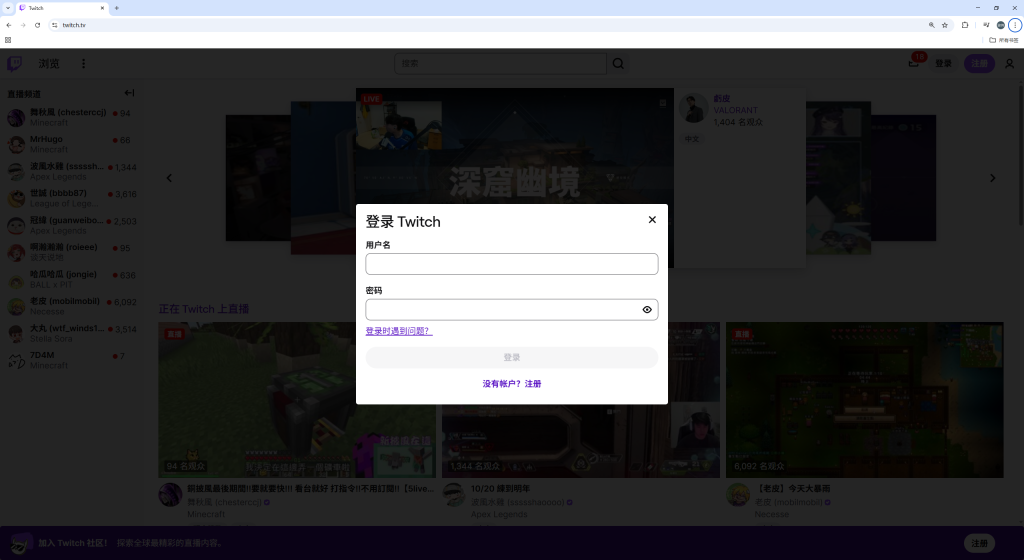Click the username input field
Viewport: 1024px width, 560px height.
(511, 264)
